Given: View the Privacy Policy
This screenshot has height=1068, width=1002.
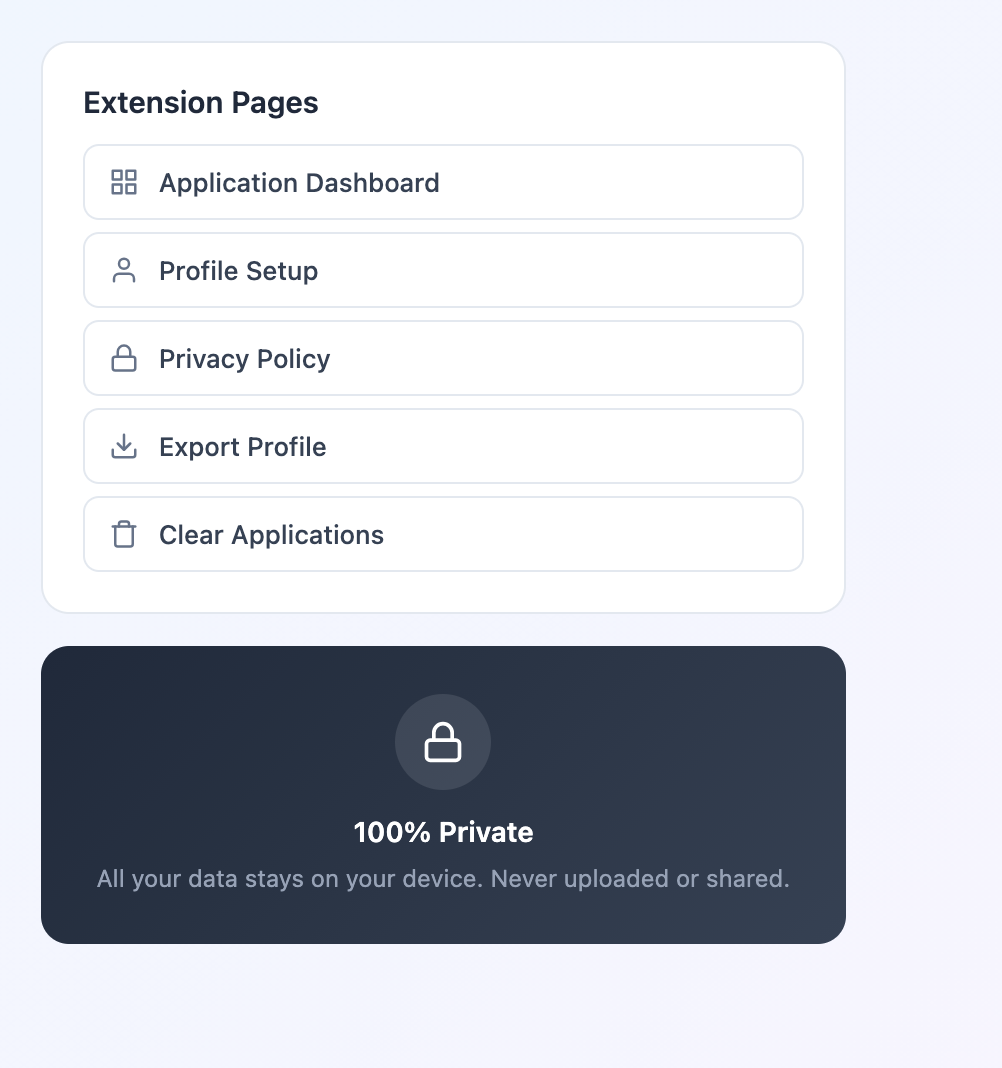Looking at the screenshot, I should coord(443,358).
